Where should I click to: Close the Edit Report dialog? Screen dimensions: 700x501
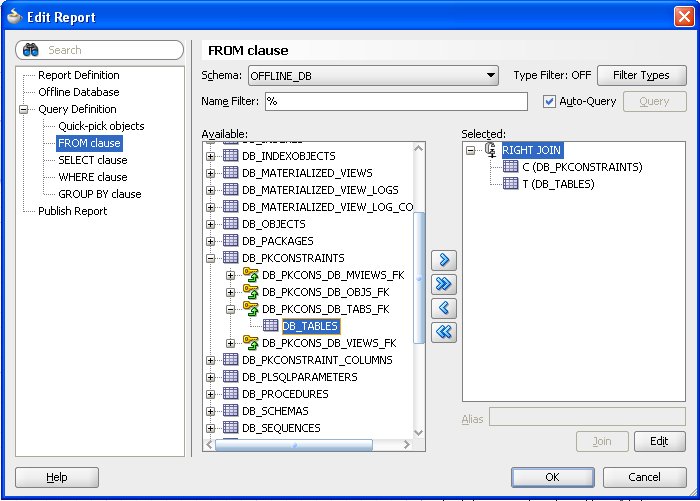click(x=684, y=17)
